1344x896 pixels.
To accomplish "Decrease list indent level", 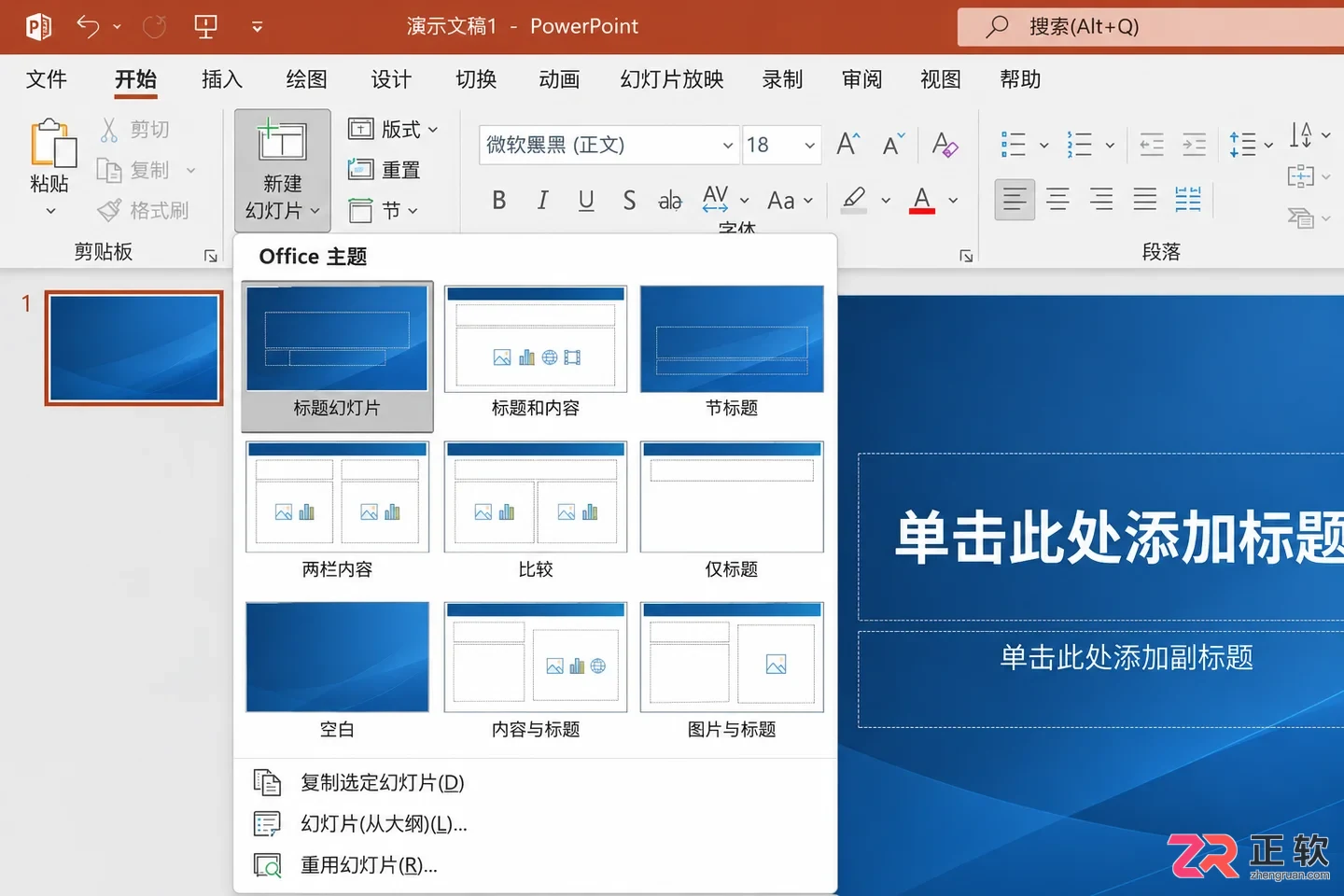I will [1152, 145].
